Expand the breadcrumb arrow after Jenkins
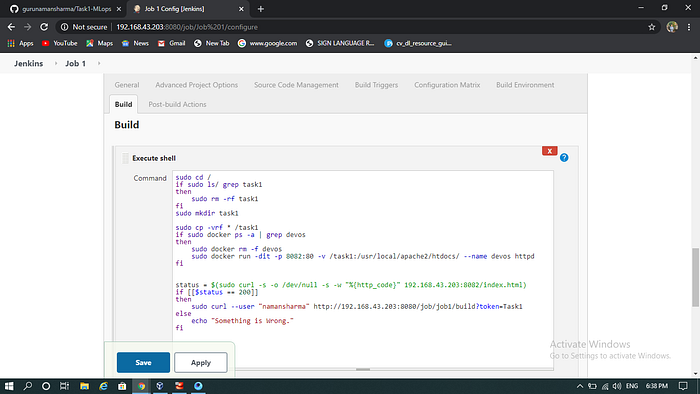The height and width of the screenshot is (394, 700). 56,63
